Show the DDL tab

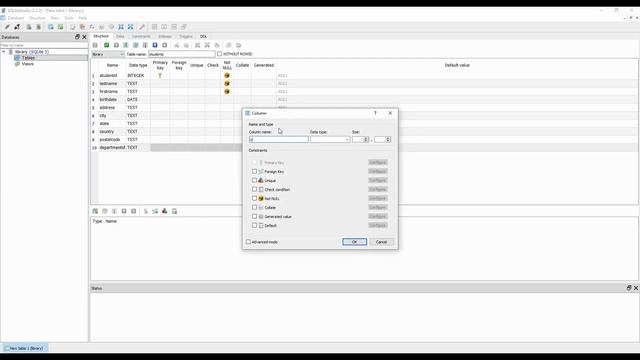(203, 36)
